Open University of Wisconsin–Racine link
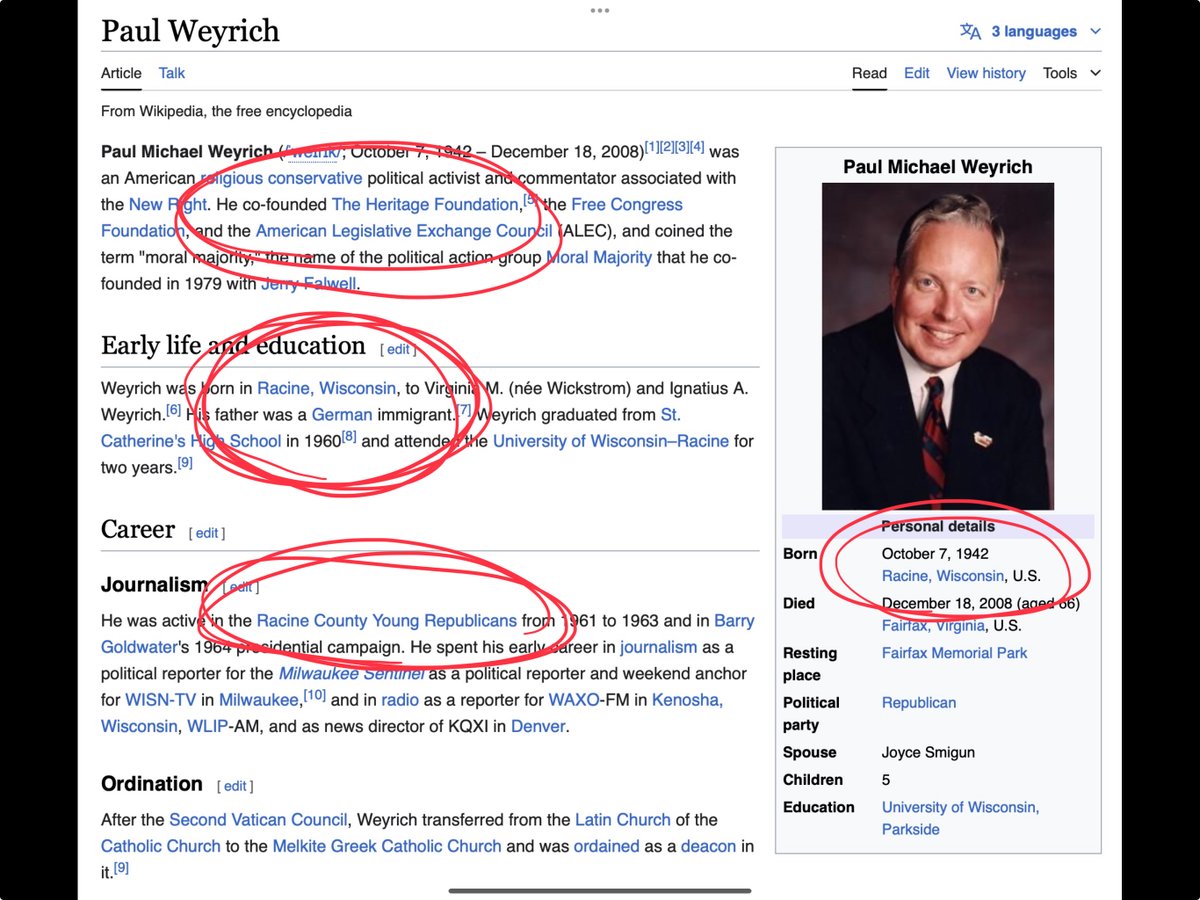This screenshot has height=900, width=1200. [x=611, y=440]
